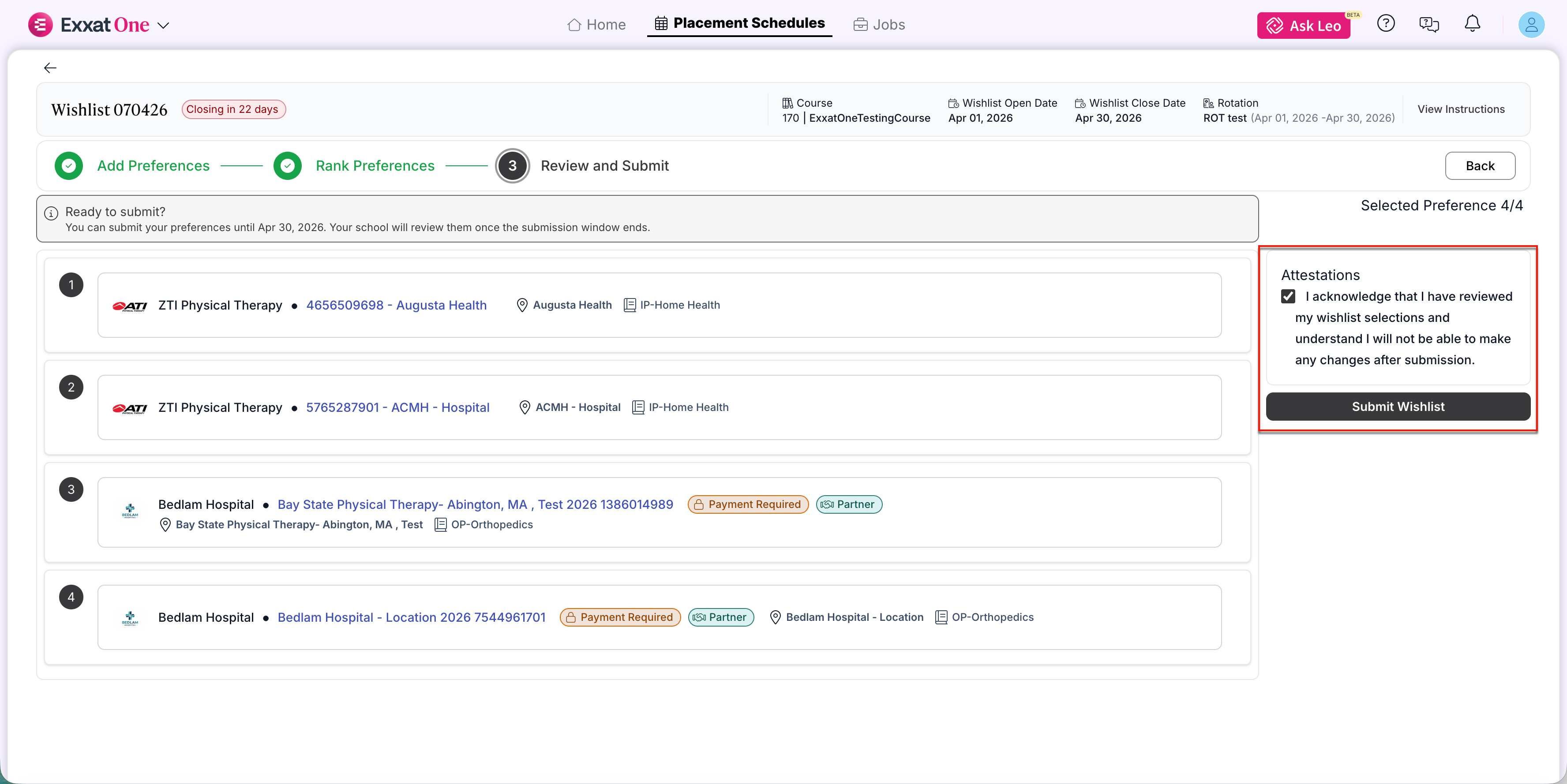
Task: Go to the Add Preferences step
Action: [153, 166]
